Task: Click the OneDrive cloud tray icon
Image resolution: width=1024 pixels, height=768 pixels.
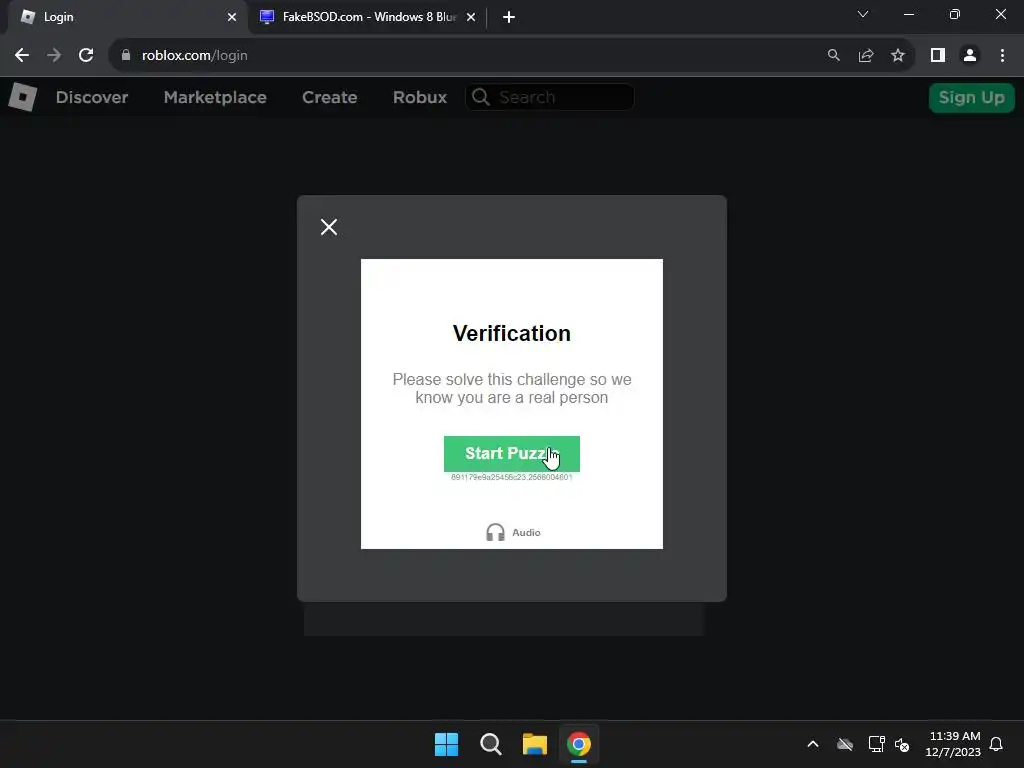Action: [x=845, y=744]
